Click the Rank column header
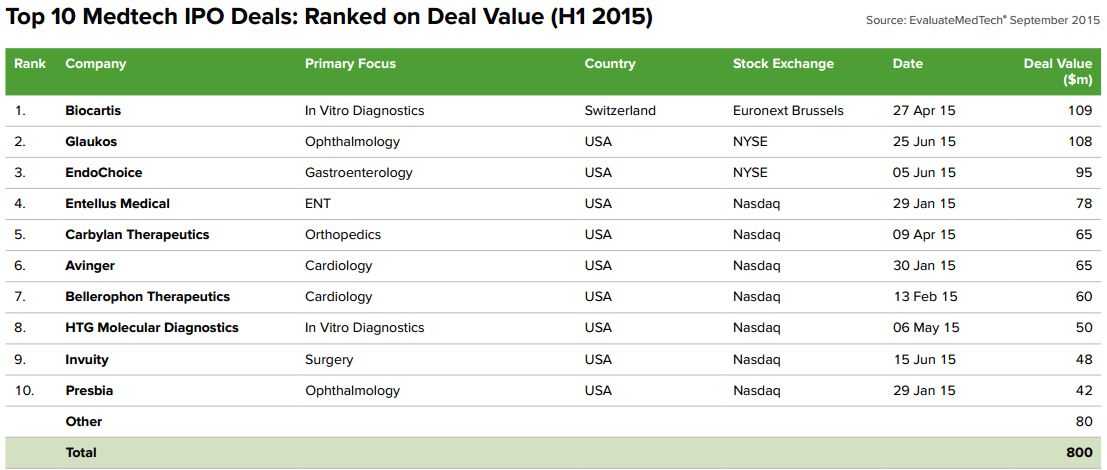The width and height of the screenshot is (1107, 470). (x=30, y=64)
